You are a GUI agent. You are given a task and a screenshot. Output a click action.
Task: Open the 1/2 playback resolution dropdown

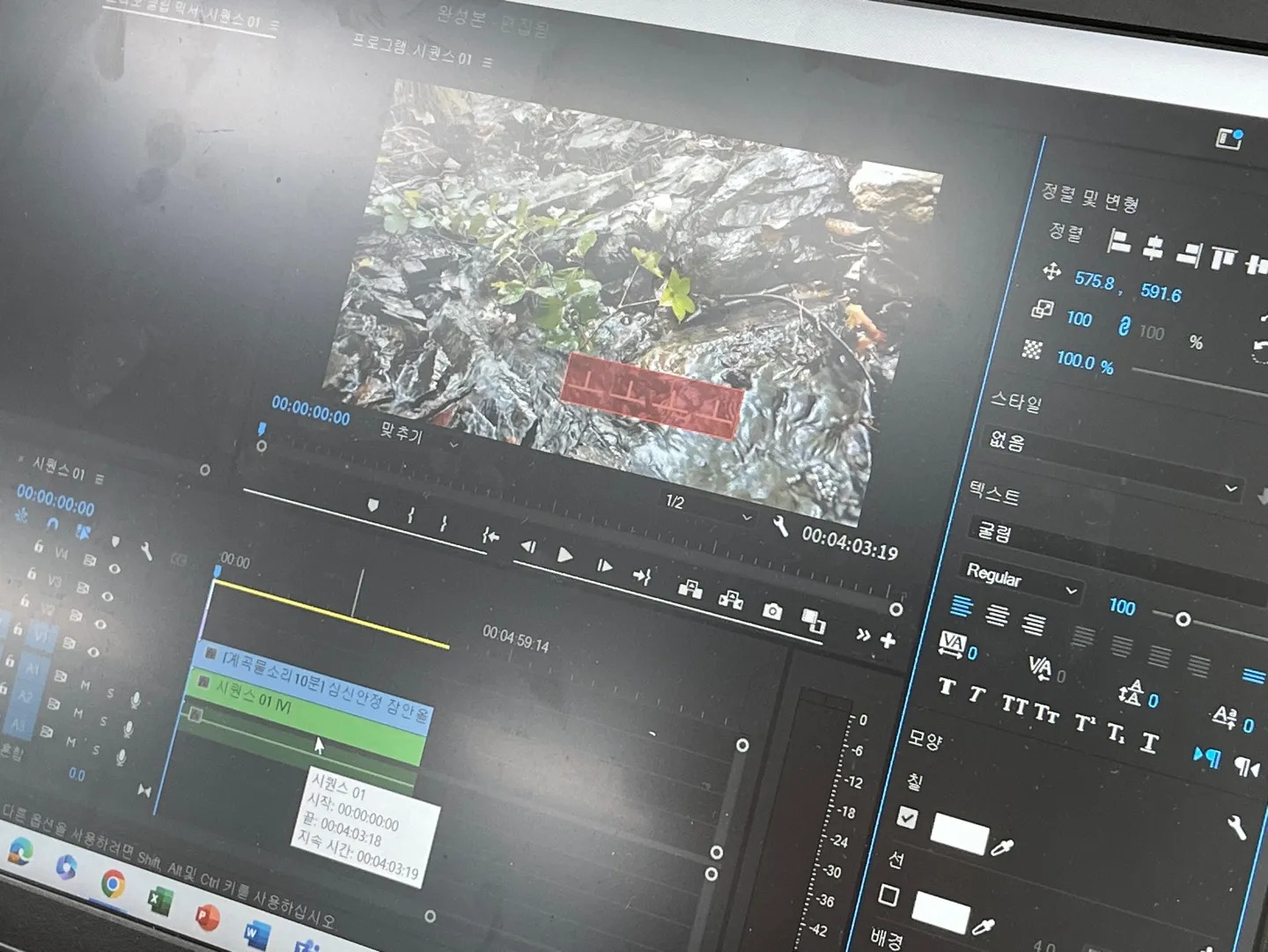coord(709,509)
